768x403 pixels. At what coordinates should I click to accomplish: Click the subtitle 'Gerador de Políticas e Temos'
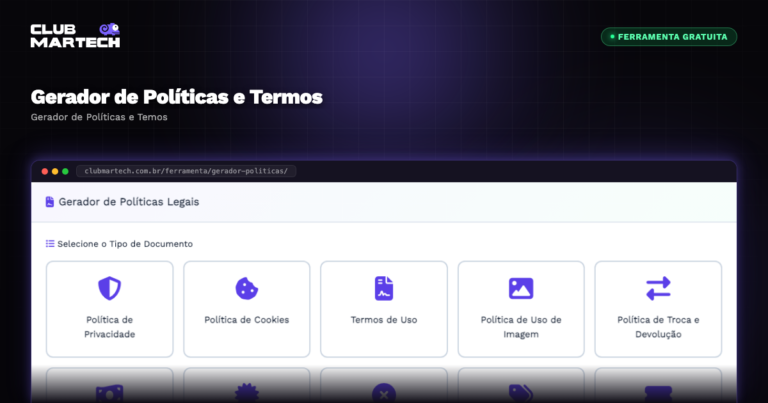pyautogui.click(x=99, y=117)
